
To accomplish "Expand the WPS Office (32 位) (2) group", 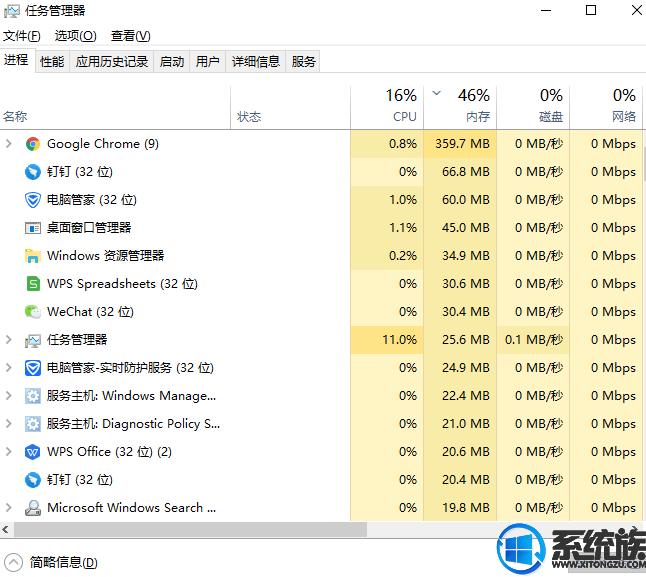I will (x=9, y=452).
